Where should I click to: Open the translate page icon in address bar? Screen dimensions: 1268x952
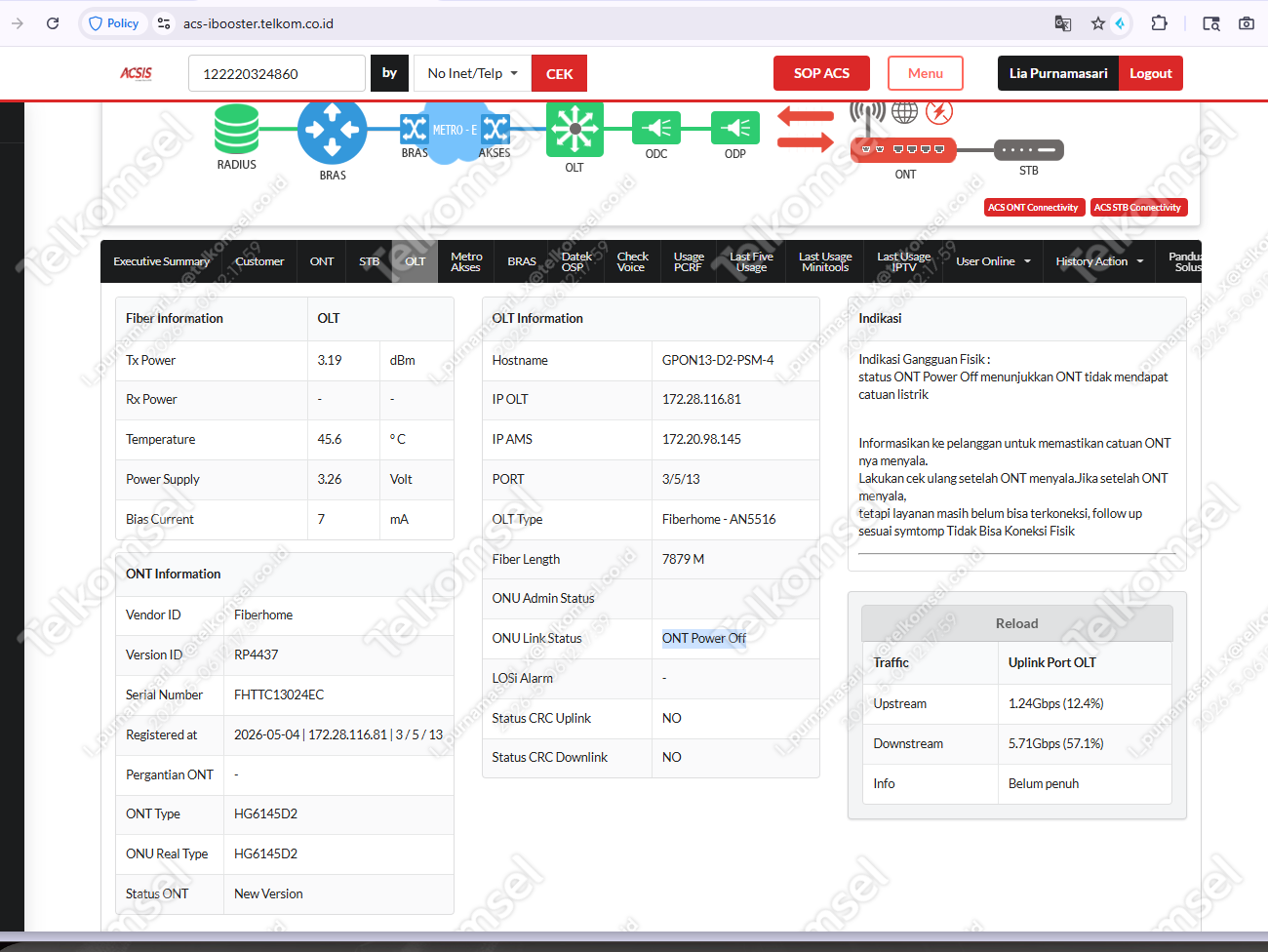[1063, 23]
